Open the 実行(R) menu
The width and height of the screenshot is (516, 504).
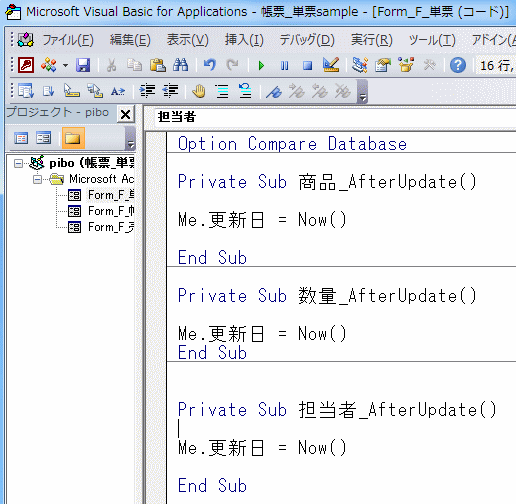[x=372, y=40]
